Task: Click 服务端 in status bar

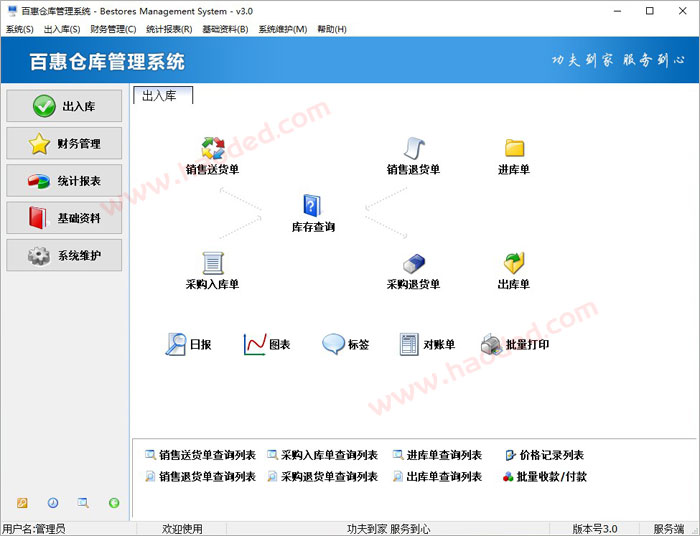Action: 669,529
